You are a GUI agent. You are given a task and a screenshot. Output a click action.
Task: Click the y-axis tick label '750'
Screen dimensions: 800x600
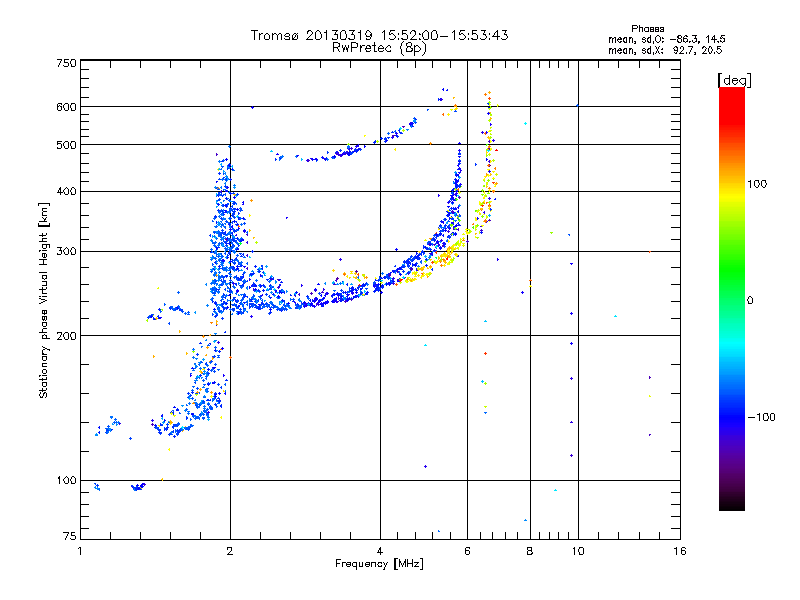pos(66,63)
